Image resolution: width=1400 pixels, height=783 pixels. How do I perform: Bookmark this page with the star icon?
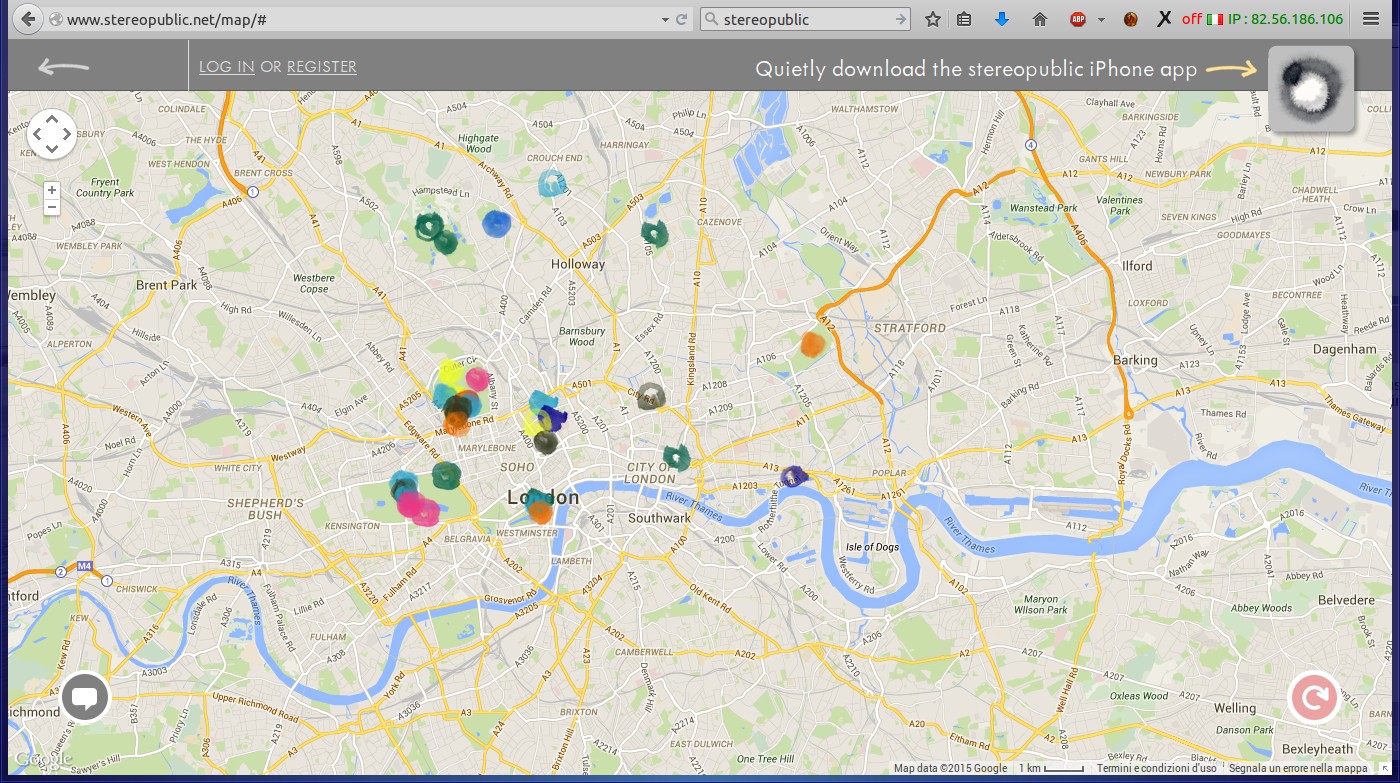coord(933,19)
